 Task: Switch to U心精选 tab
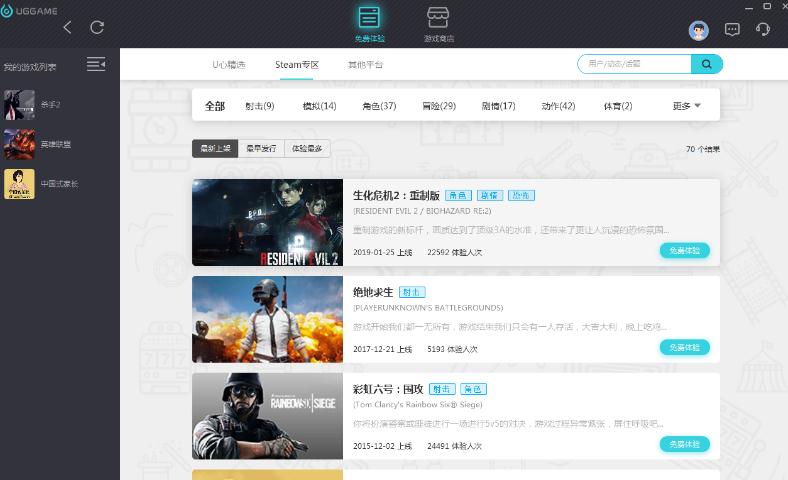click(x=229, y=64)
